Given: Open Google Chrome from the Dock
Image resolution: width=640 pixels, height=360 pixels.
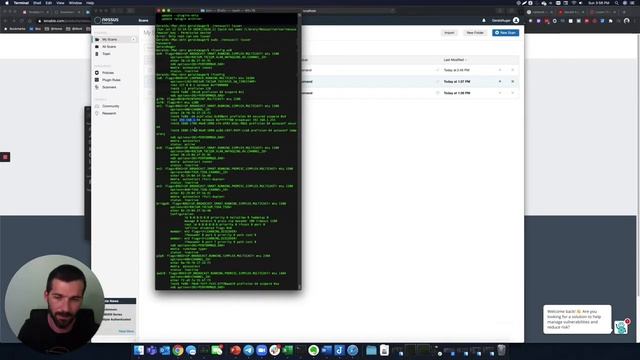Looking at the screenshot, I should 178,350.
